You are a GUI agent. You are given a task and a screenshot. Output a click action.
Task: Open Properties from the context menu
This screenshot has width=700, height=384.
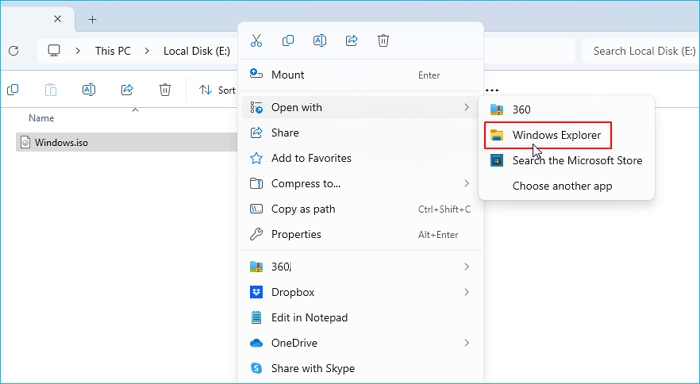tap(361, 234)
